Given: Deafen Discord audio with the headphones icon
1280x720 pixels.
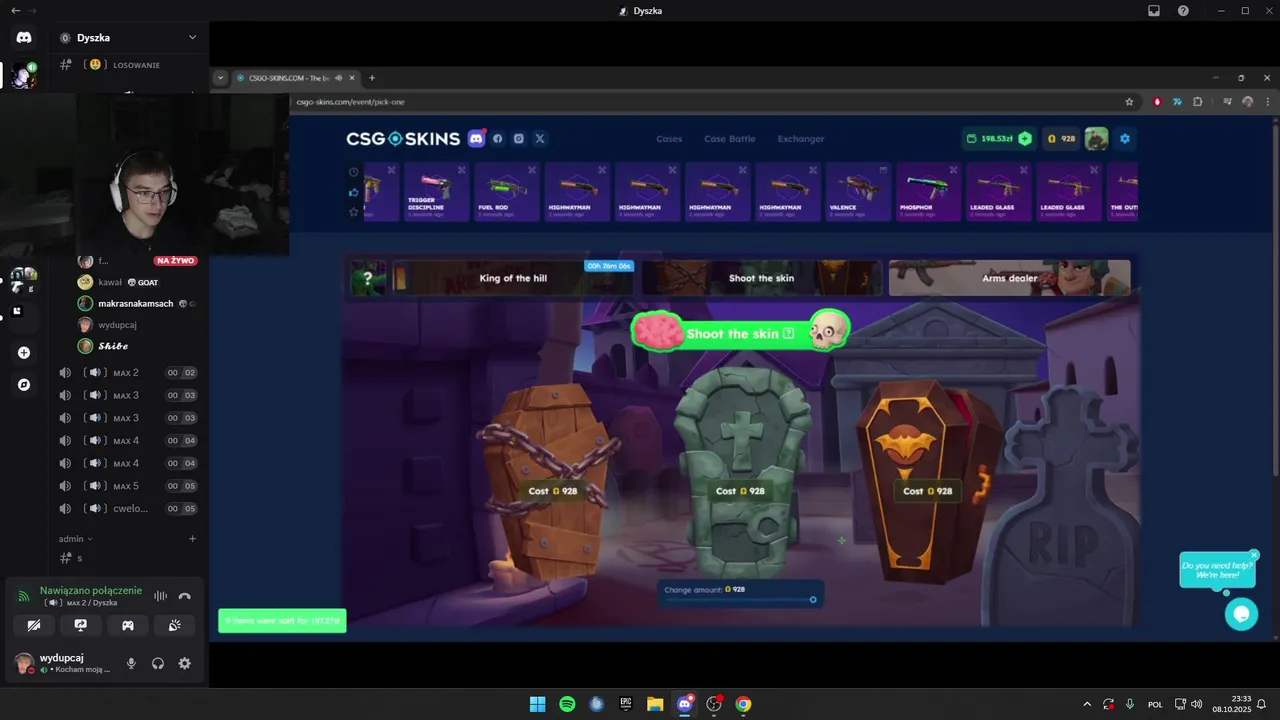Looking at the screenshot, I should point(158,663).
